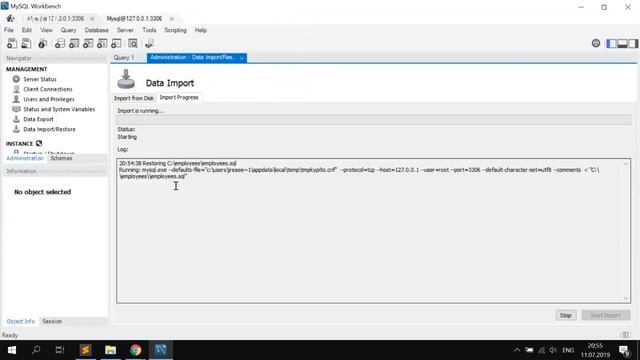Open the volume control in system tray
Screen dimensions: 640x360
(553, 350)
